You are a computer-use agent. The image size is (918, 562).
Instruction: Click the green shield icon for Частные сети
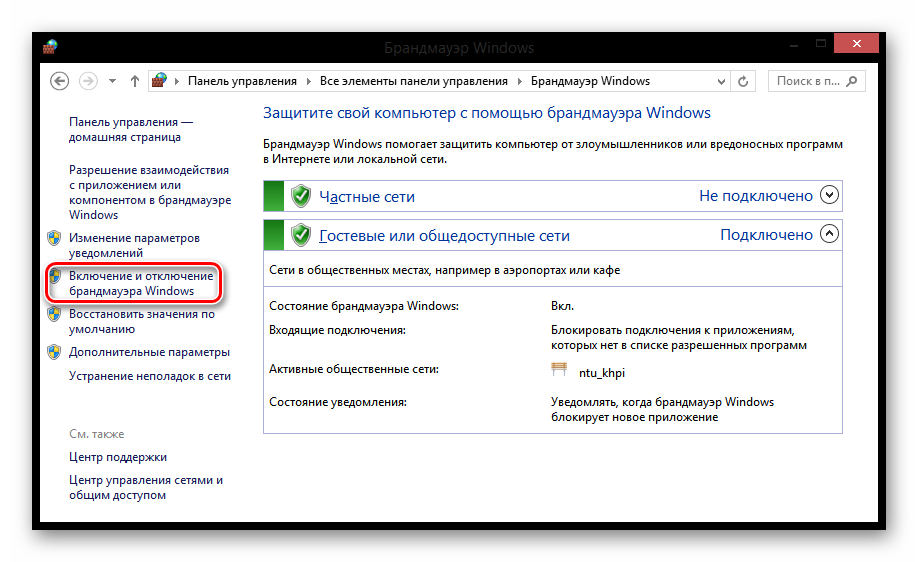pos(301,196)
